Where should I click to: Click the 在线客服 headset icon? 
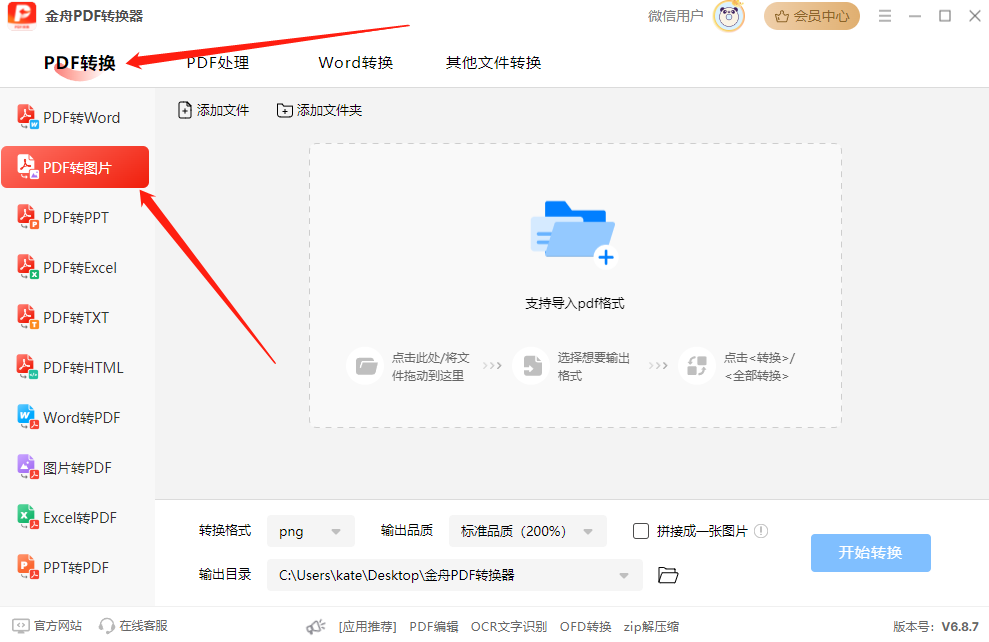[x=107, y=626]
